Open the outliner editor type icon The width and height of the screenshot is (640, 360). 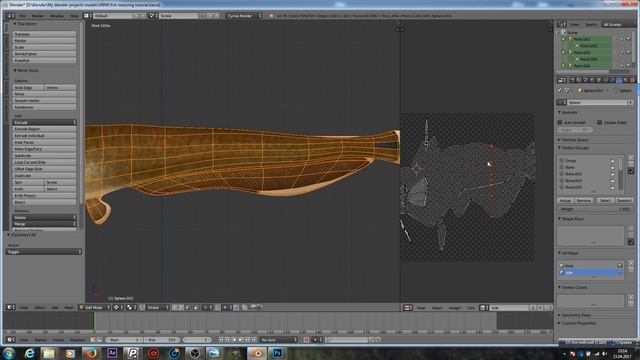pos(562,24)
